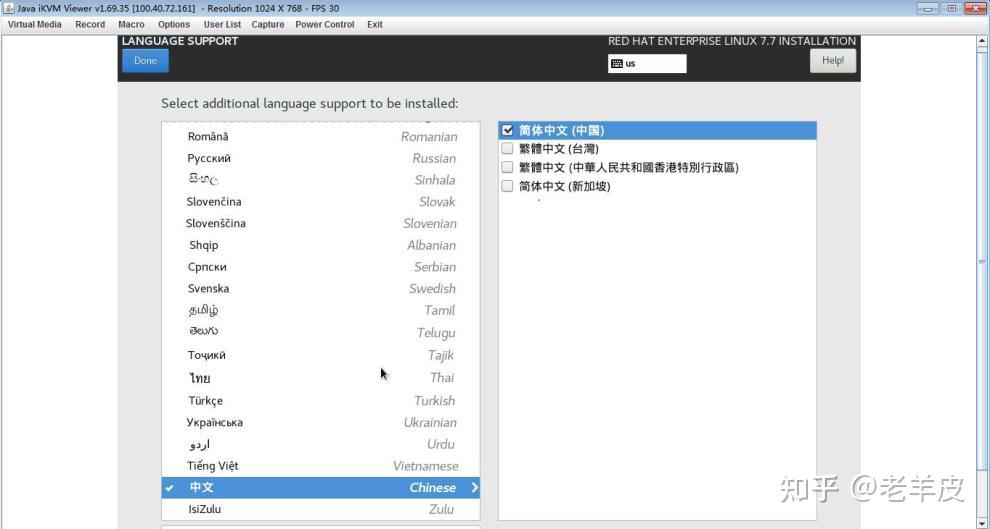Select the Telugu language row
The height and width of the screenshot is (529, 990).
coord(321,333)
